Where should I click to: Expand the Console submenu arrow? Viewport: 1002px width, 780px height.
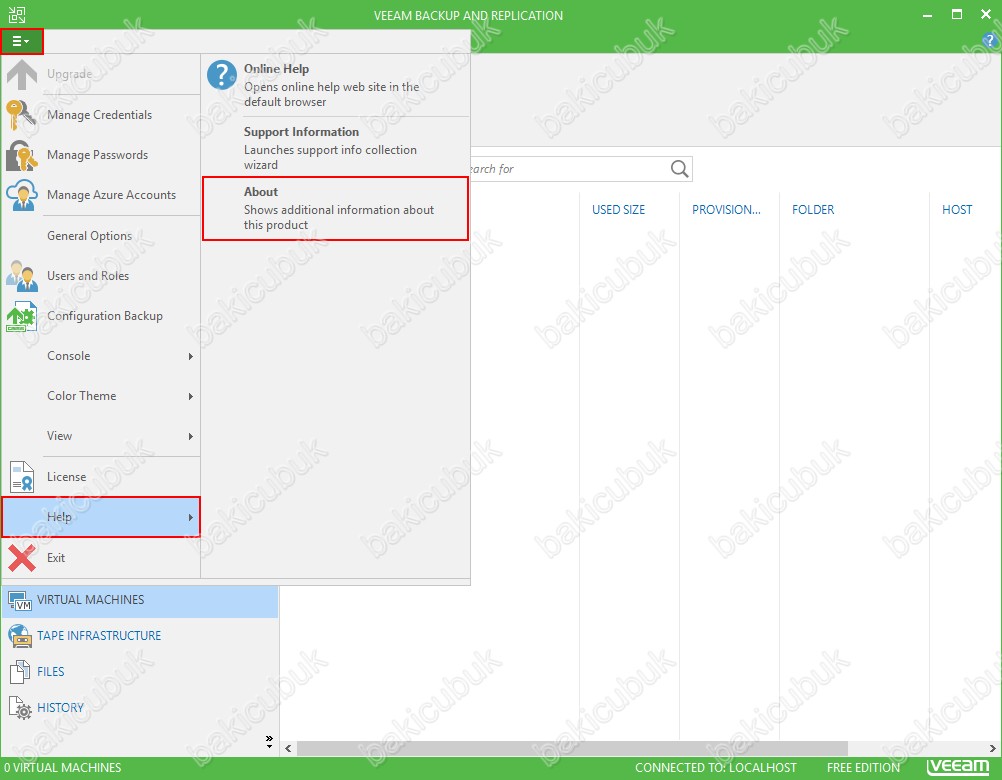(x=190, y=356)
